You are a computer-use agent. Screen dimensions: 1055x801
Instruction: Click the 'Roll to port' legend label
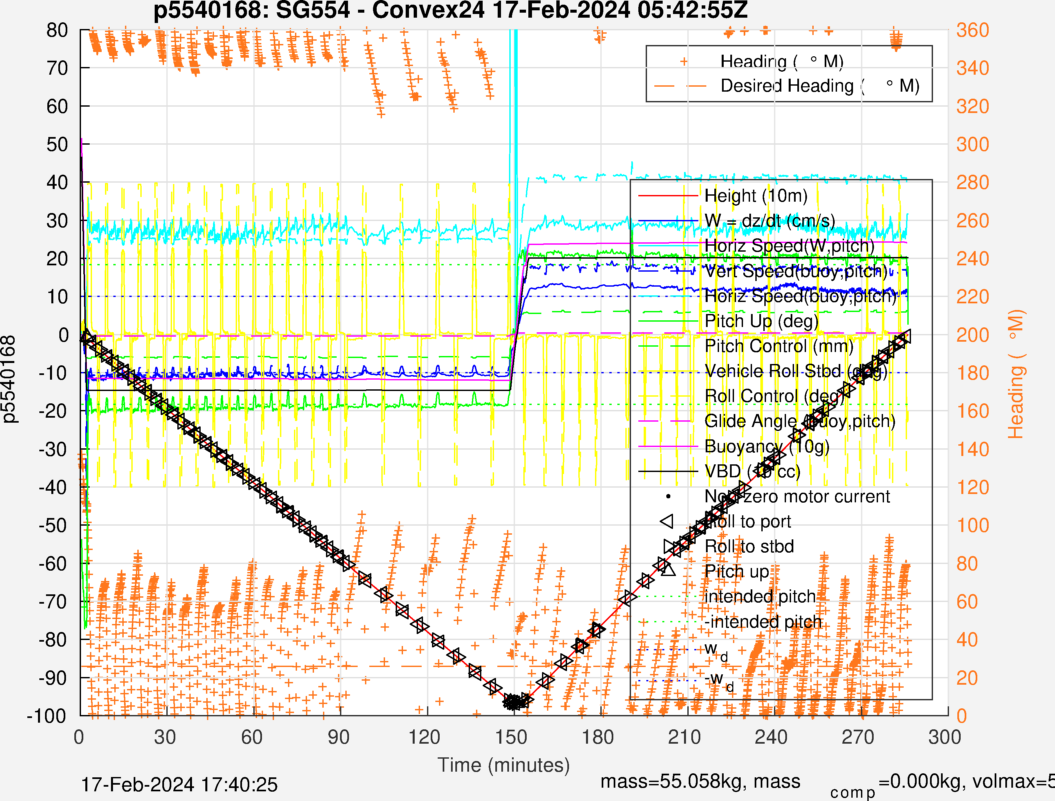(x=748, y=522)
